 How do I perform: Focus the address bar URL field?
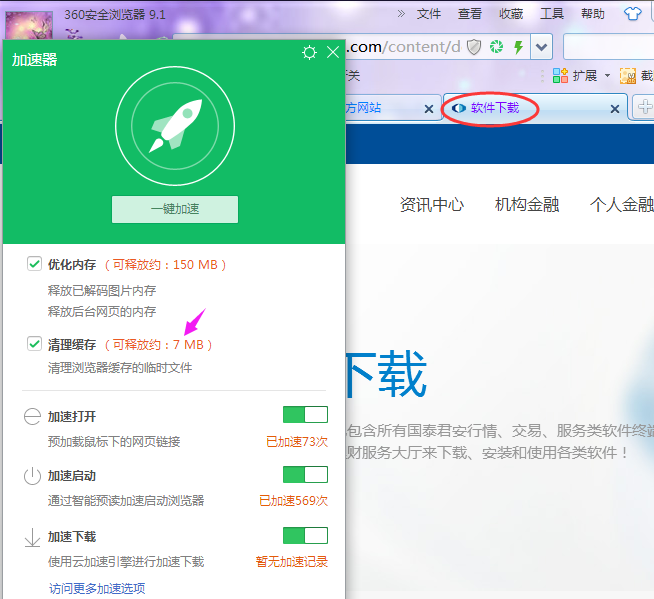tap(403, 47)
